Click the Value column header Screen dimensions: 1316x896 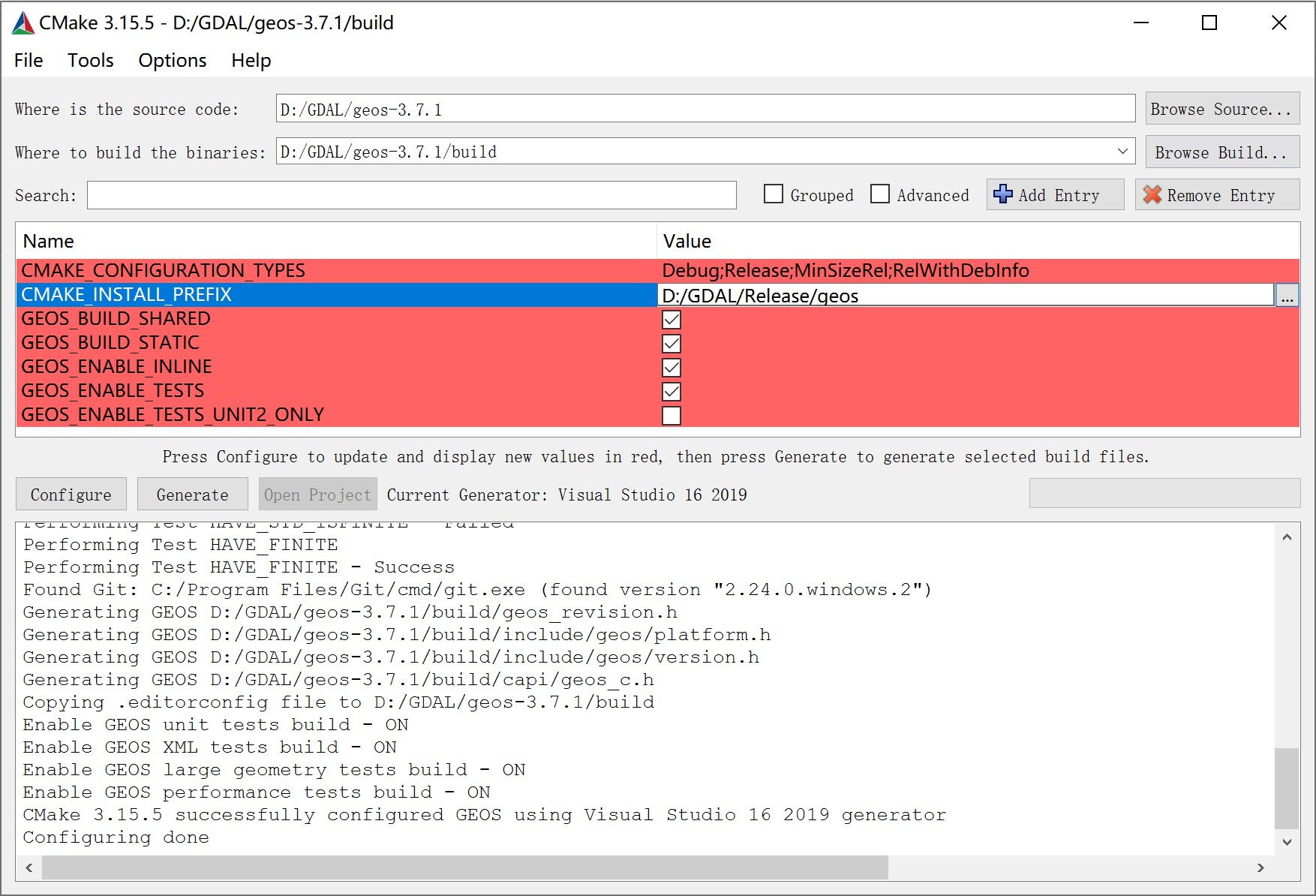point(978,241)
